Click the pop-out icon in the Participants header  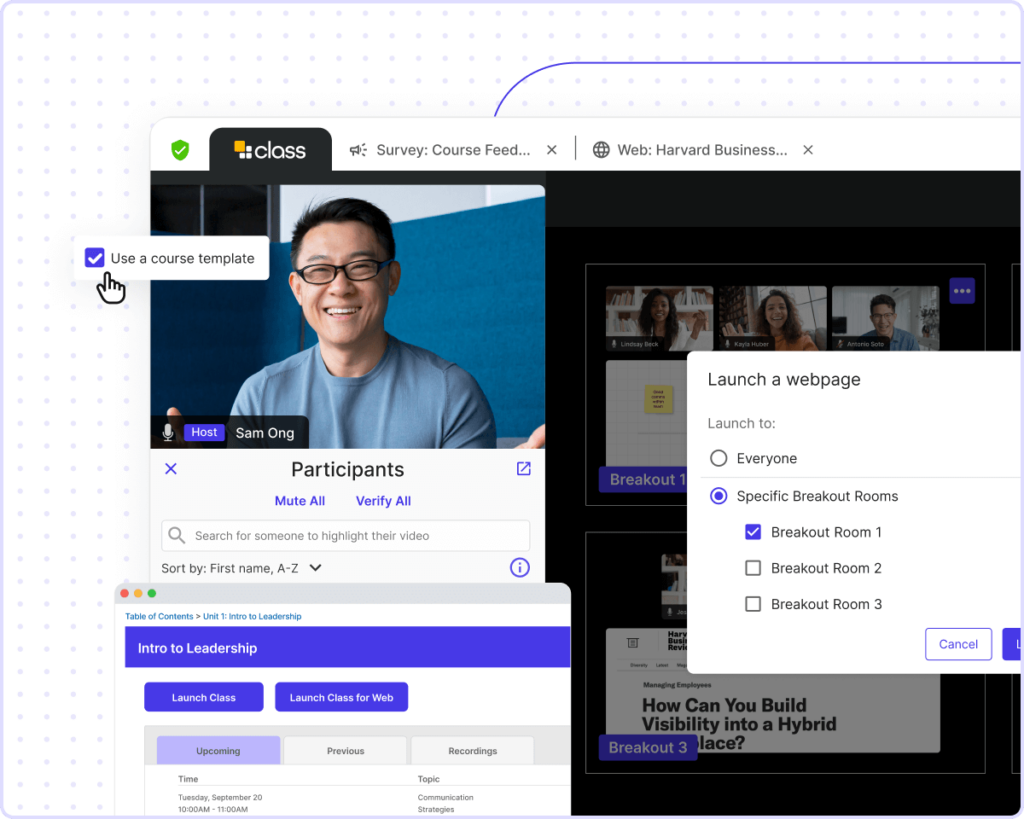pos(523,468)
